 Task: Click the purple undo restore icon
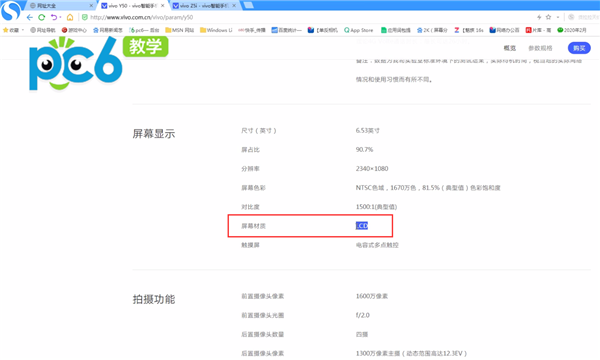coord(54,17)
